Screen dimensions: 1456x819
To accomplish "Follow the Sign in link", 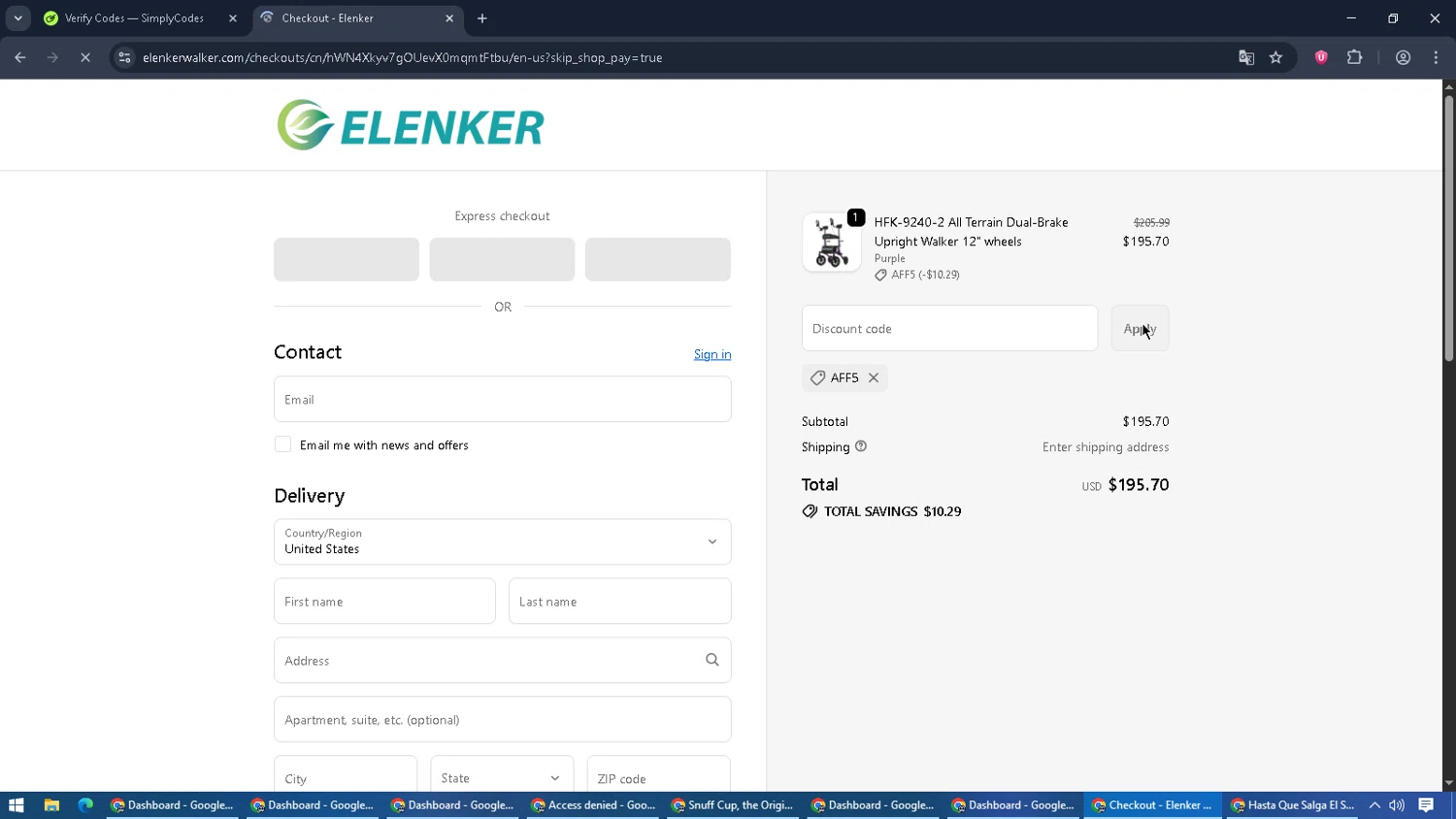I will point(712,354).
